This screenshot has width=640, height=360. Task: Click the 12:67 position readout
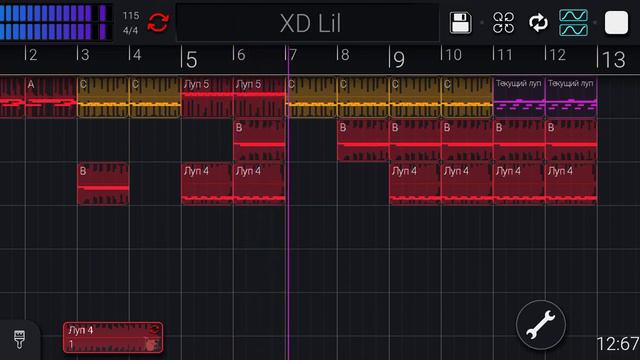[618, 344]
